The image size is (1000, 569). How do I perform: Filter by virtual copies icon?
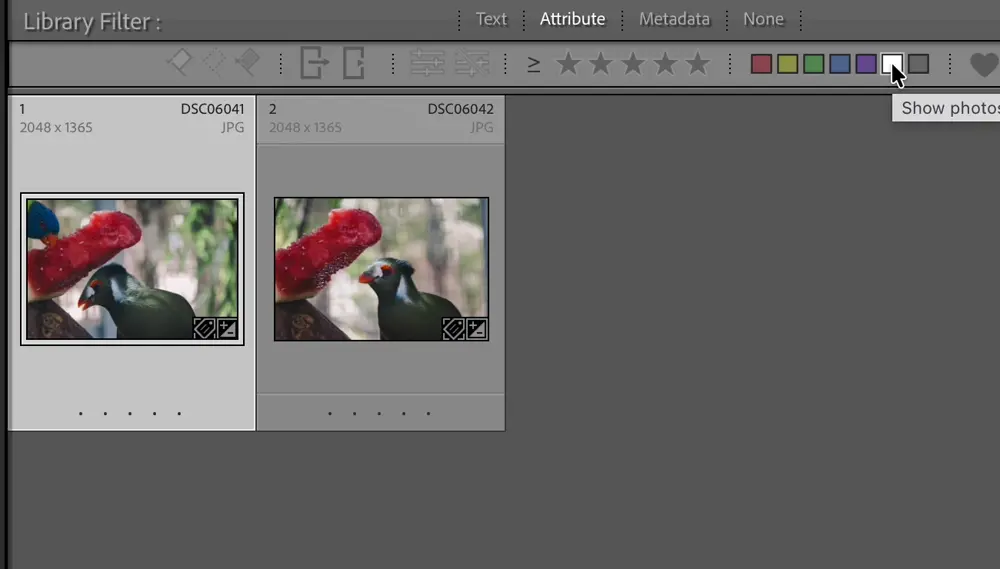[x=354, y=63]
